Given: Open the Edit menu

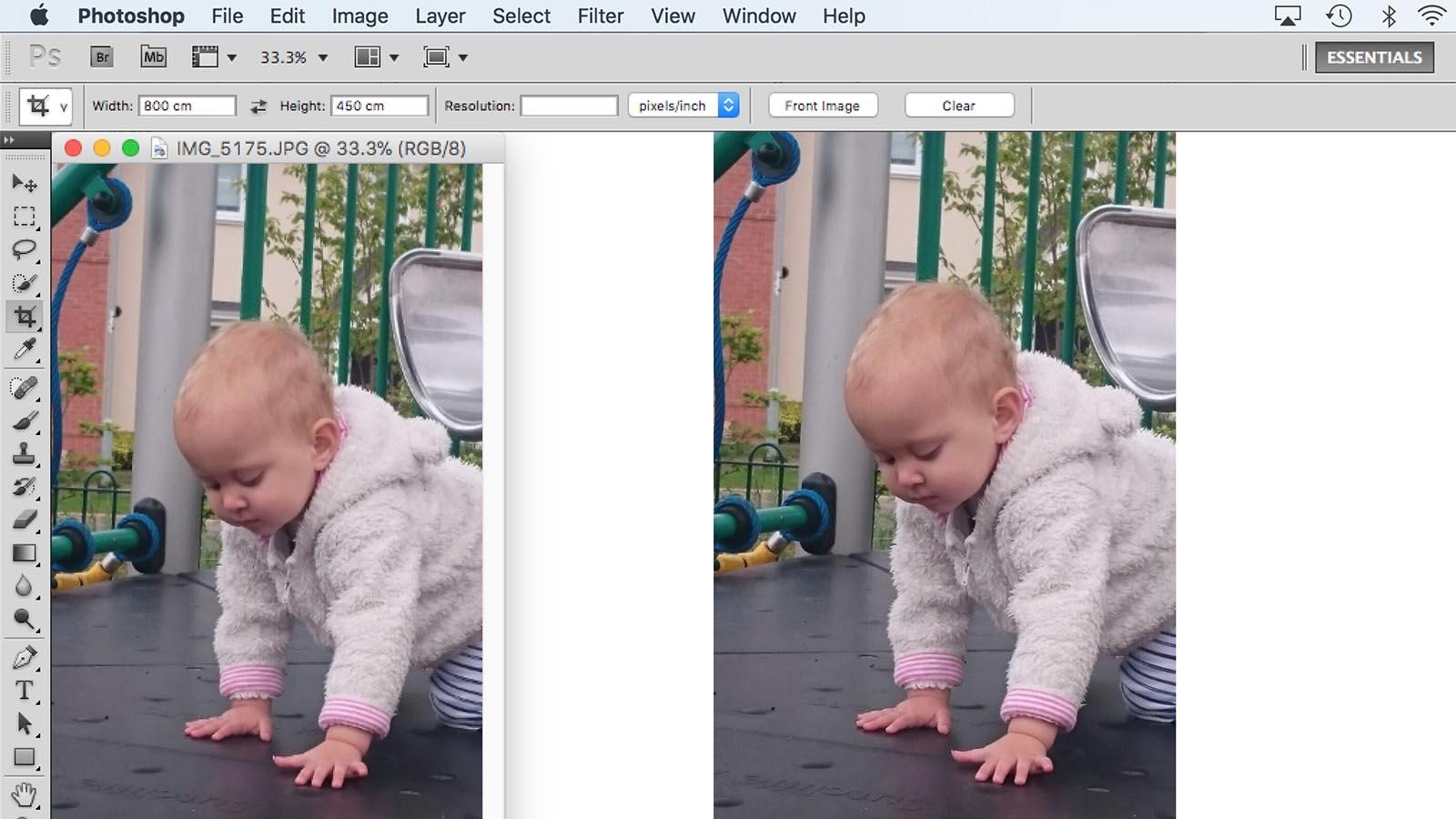Looking at the screenshot, I should [x=288, y=16].
